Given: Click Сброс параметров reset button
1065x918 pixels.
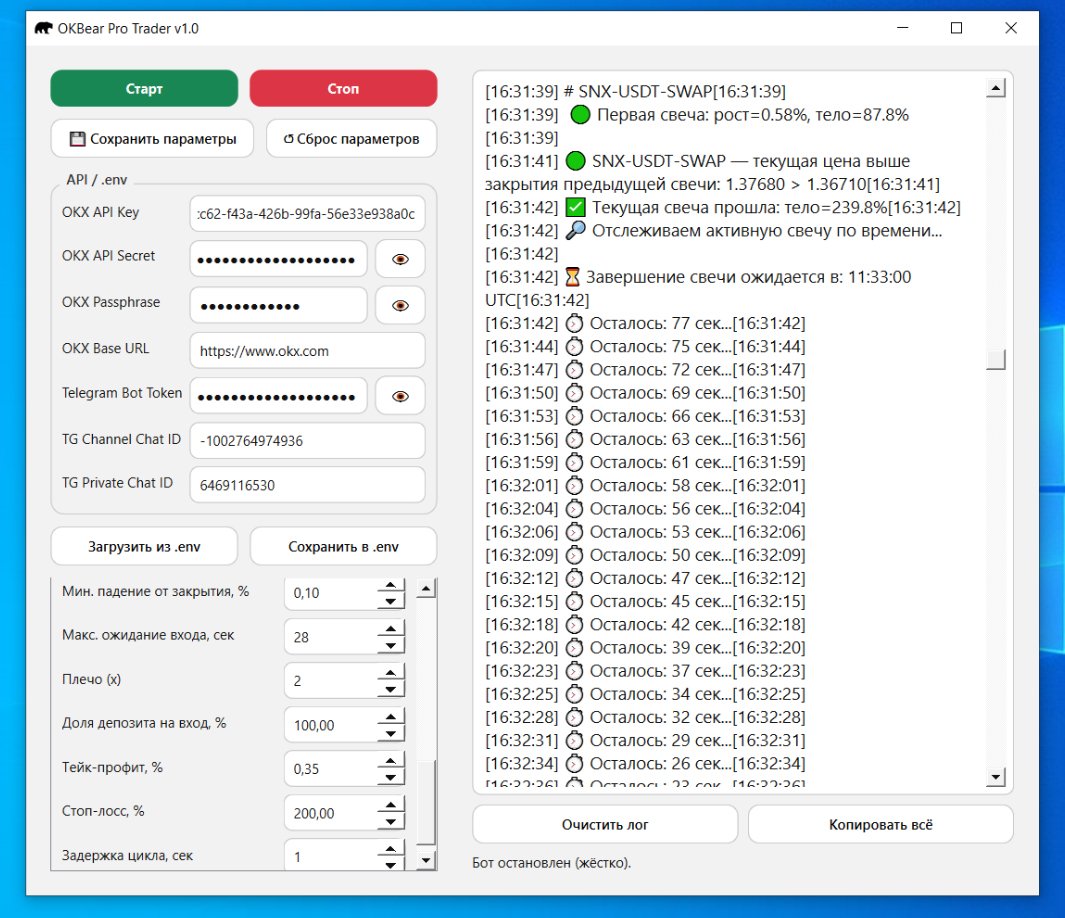Looking at the screenshot, I should [351, 139].
